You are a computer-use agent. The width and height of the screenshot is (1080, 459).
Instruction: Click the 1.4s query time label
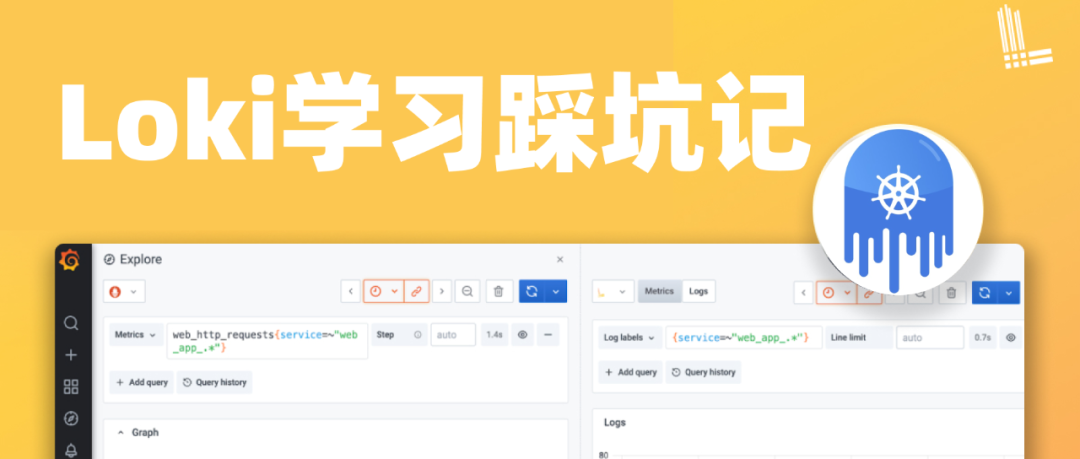pos(494,335)
